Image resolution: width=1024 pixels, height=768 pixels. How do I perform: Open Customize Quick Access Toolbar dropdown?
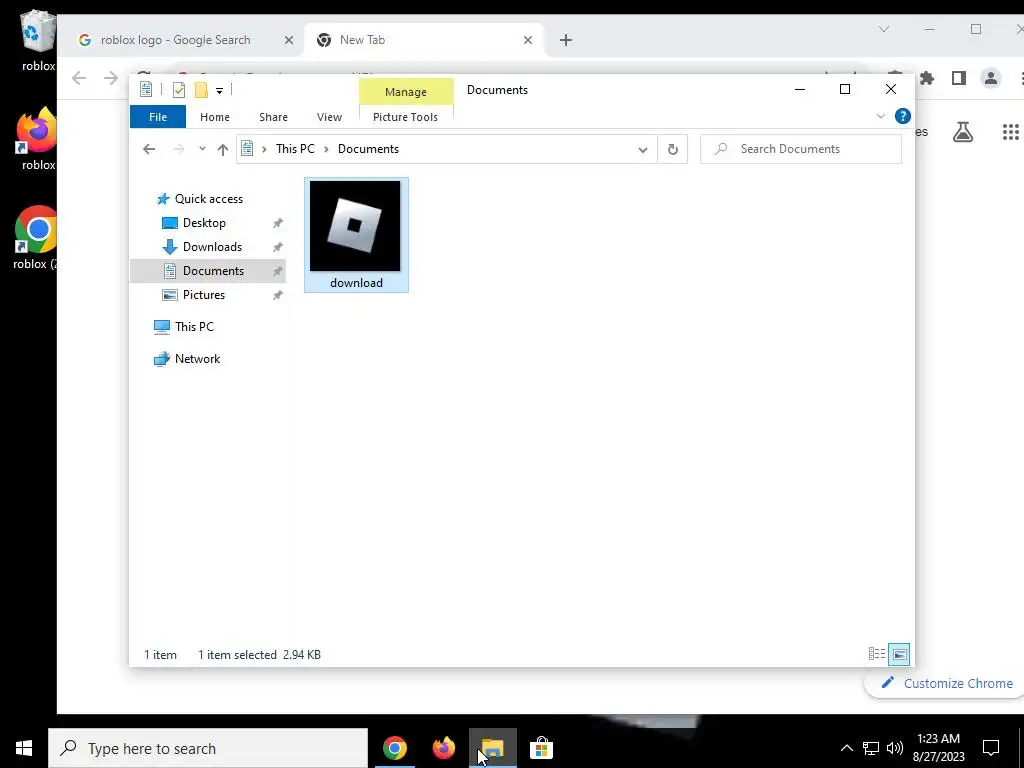(x=219, y=91)
